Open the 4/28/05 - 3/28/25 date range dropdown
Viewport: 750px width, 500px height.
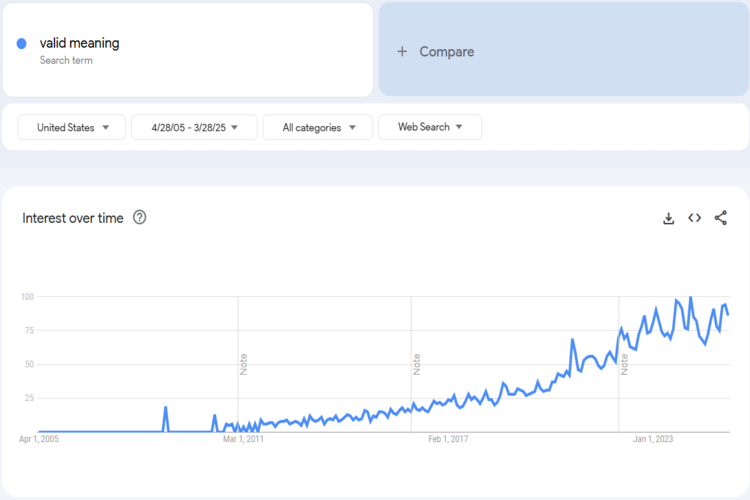coord(194,127)
